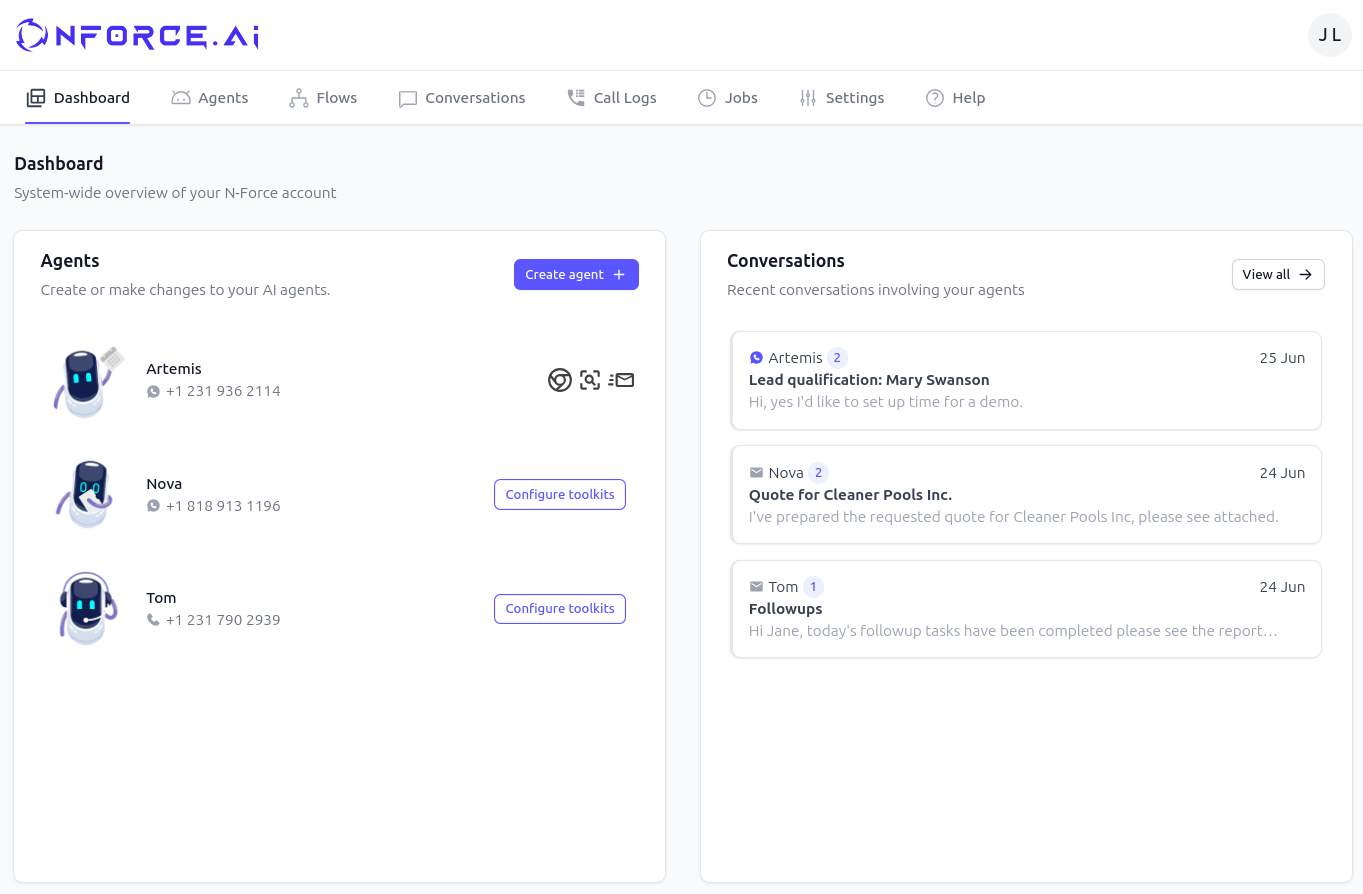Image resolution: width=1363 pixels, height=894 pixels.
Task: Click the clock icon next to Jobs
Action: pyautogui.click(x=707, y=97)
